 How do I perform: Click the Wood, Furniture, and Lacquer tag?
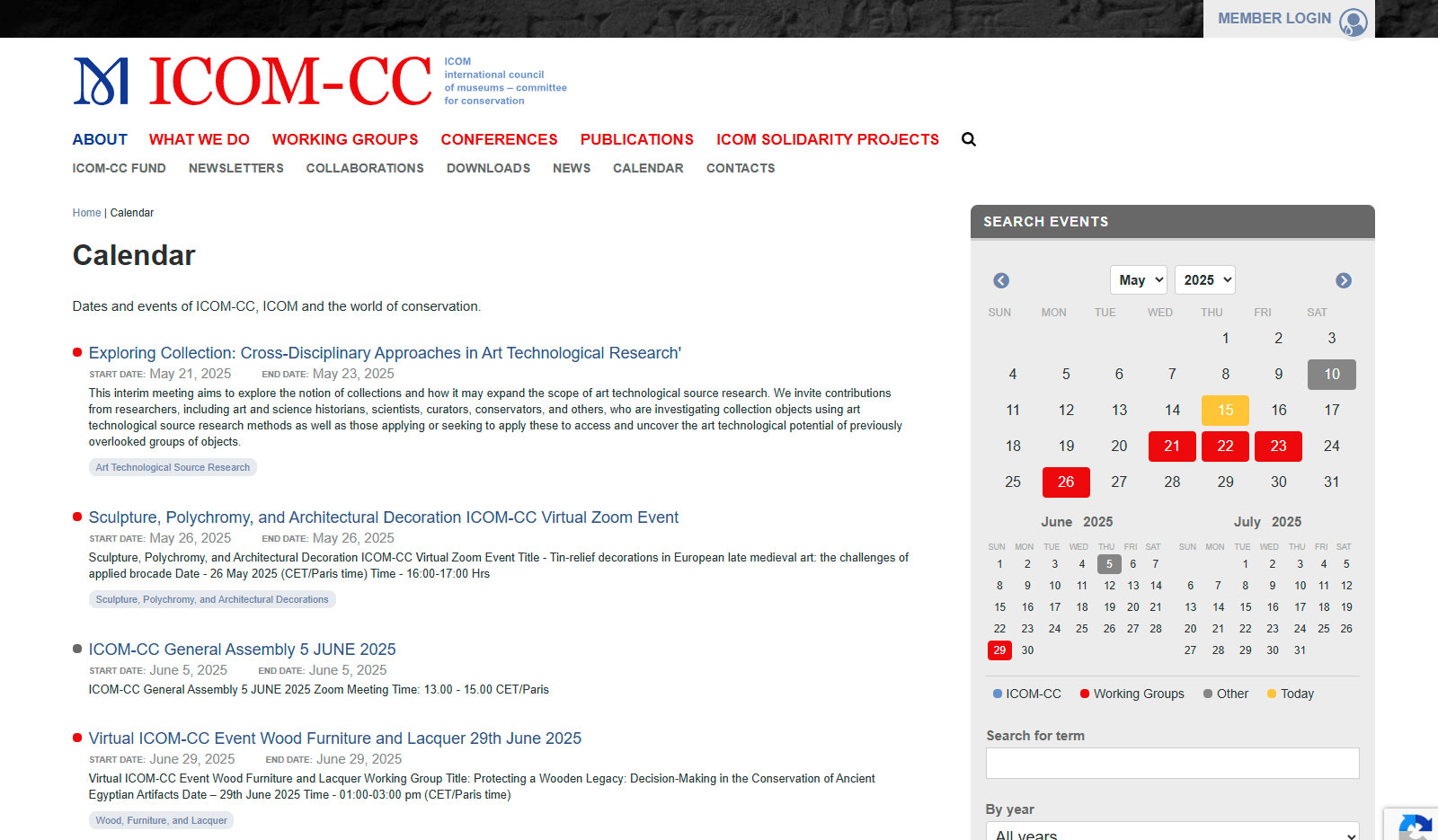coord(161,820)
